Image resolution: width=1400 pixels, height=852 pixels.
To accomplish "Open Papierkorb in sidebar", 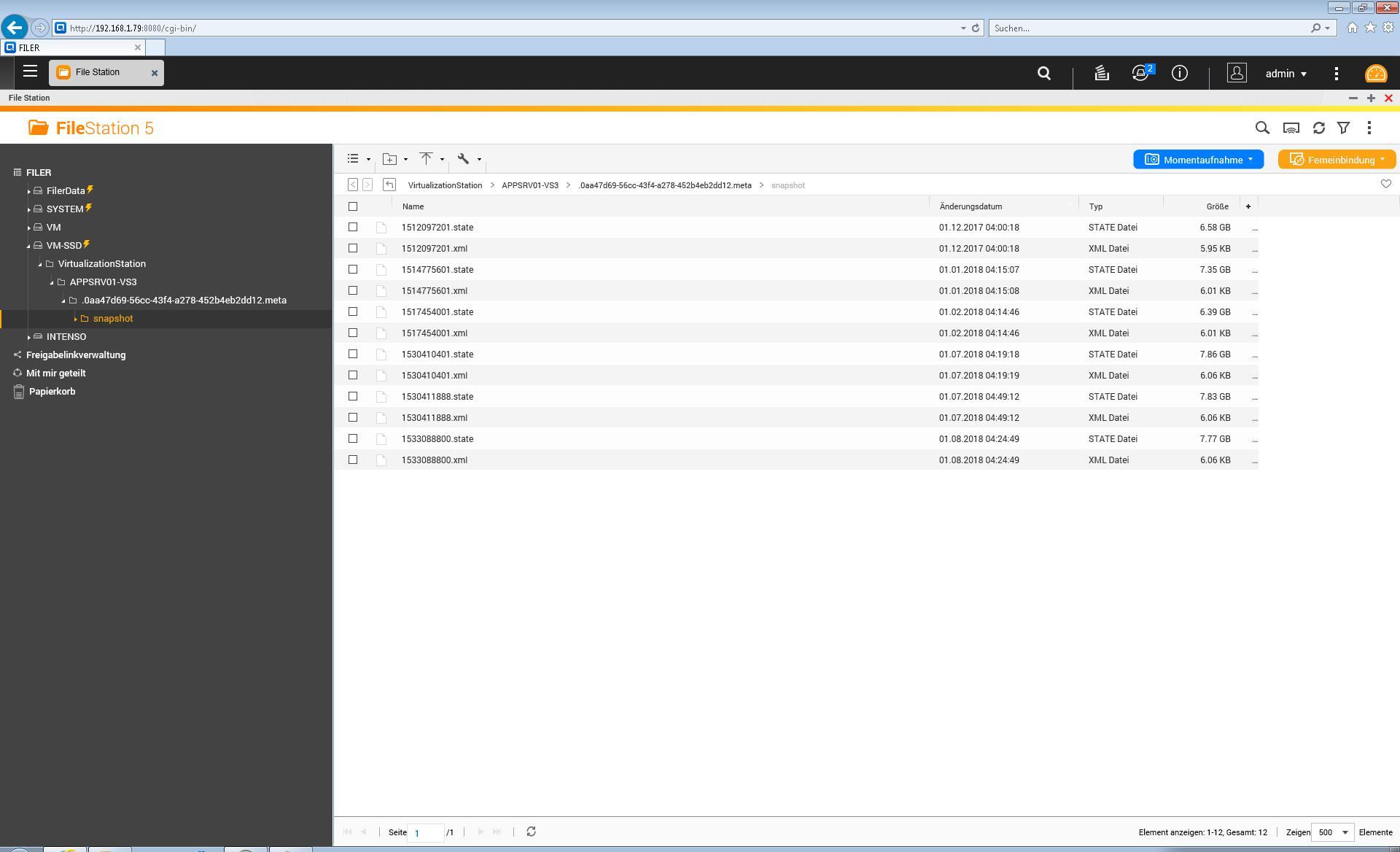I will click(x=52, y=392).
